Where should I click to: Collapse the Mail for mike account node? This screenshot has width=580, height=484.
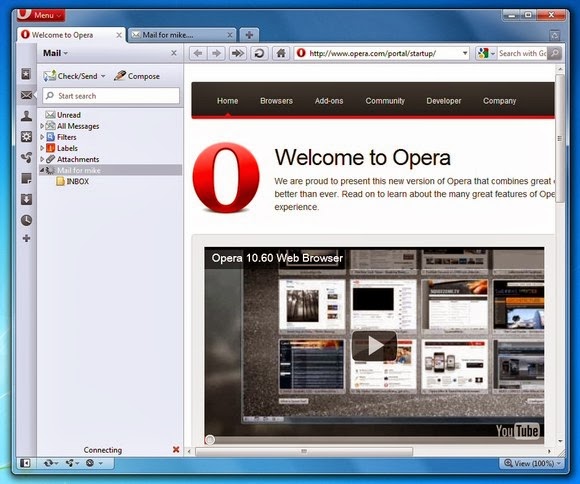pyautogui.click(x=42, y=170)
